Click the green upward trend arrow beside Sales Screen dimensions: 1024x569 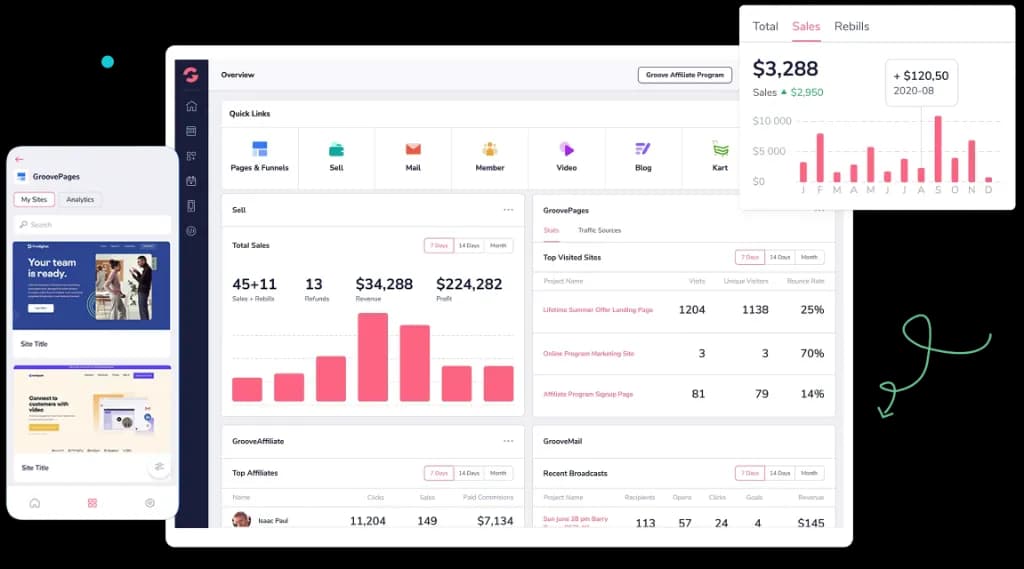(x=784, y=92)
